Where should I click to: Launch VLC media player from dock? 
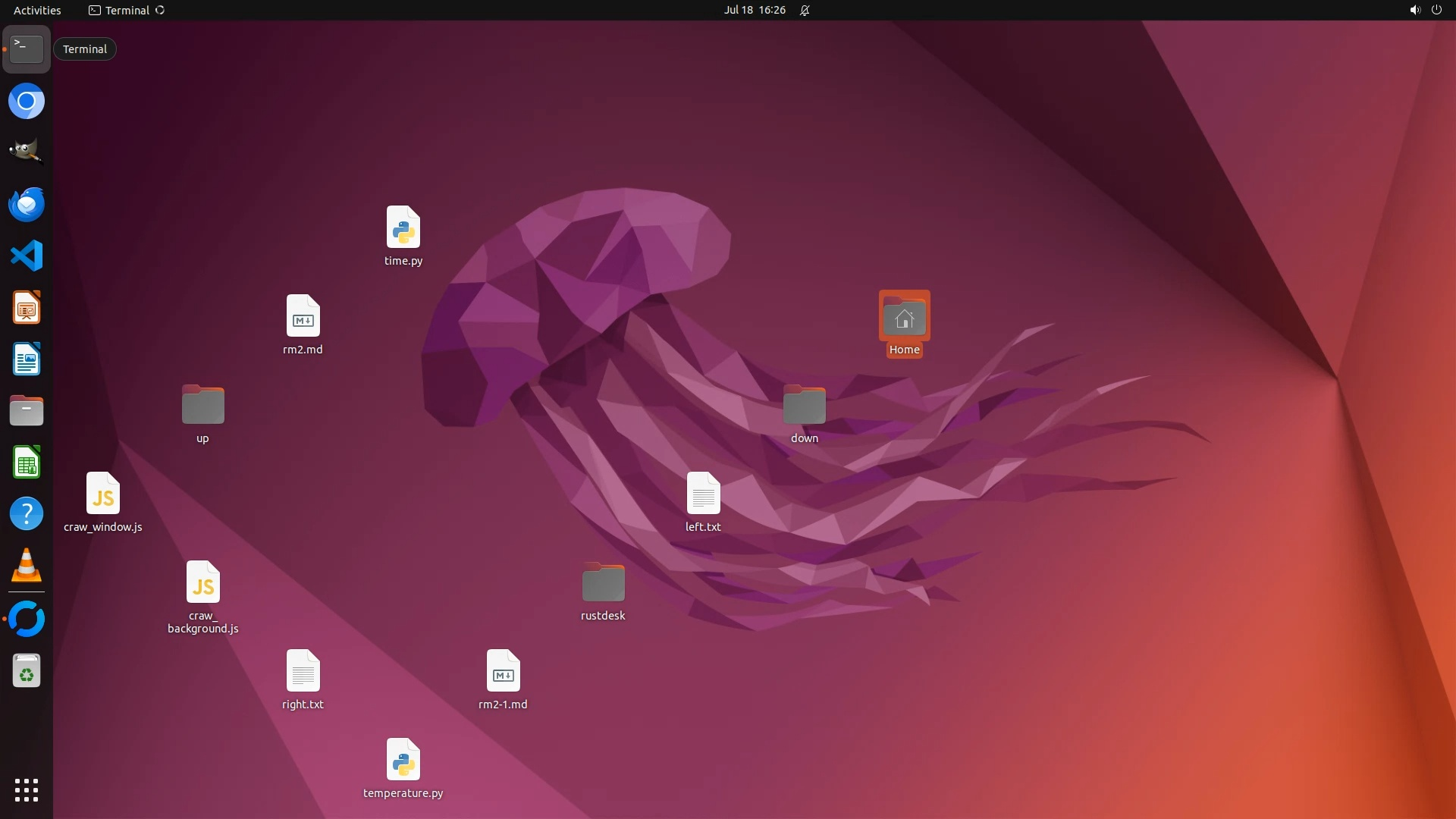[27, 566]
